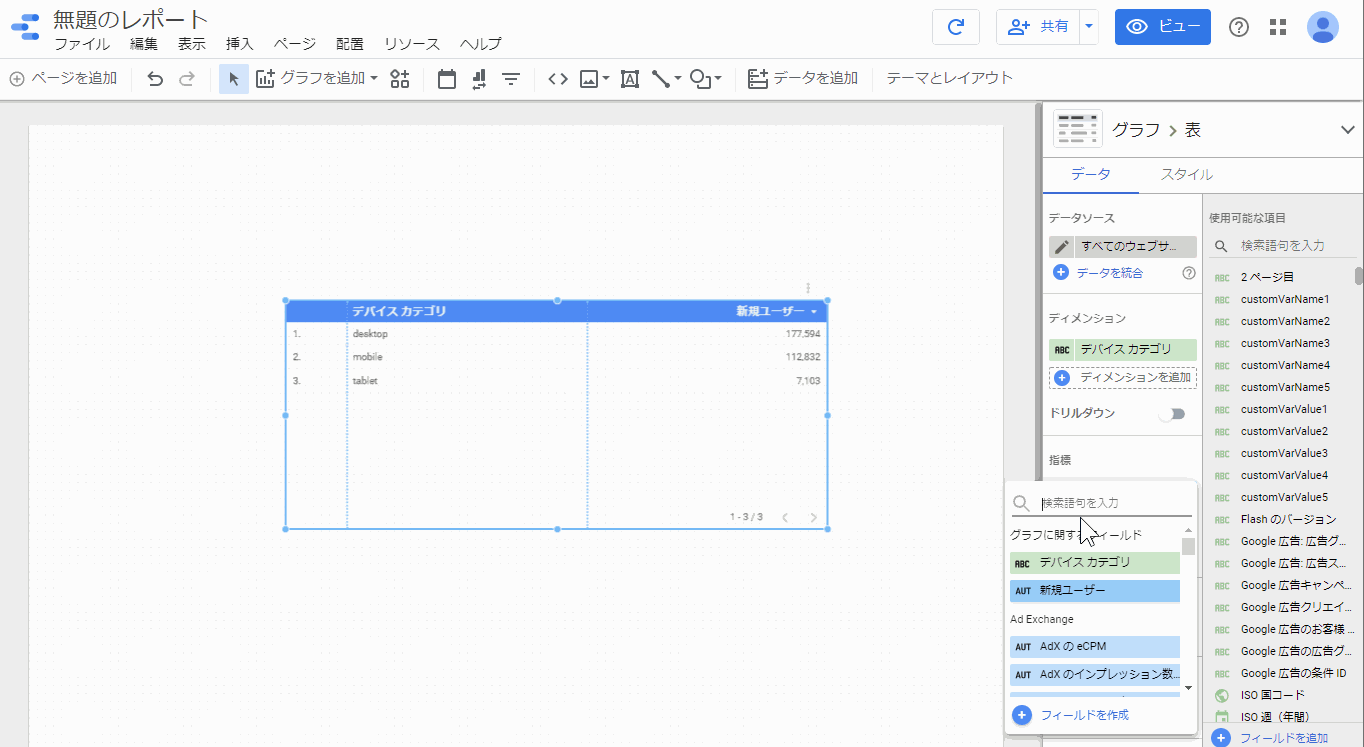Focus the metric picker search field
The width and height of the screenshot is (1364, 747).
(x=1102, y=503)
